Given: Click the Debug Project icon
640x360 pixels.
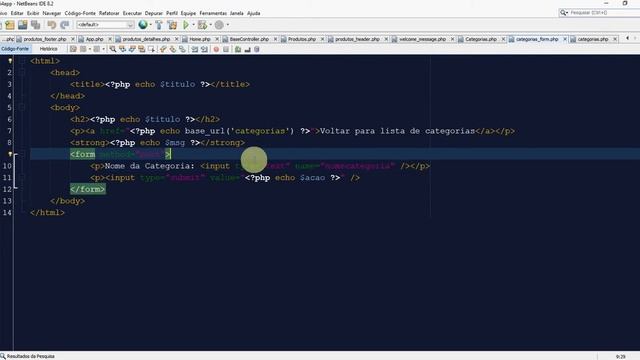Looking at the screenshot, I should coord(202,25).
